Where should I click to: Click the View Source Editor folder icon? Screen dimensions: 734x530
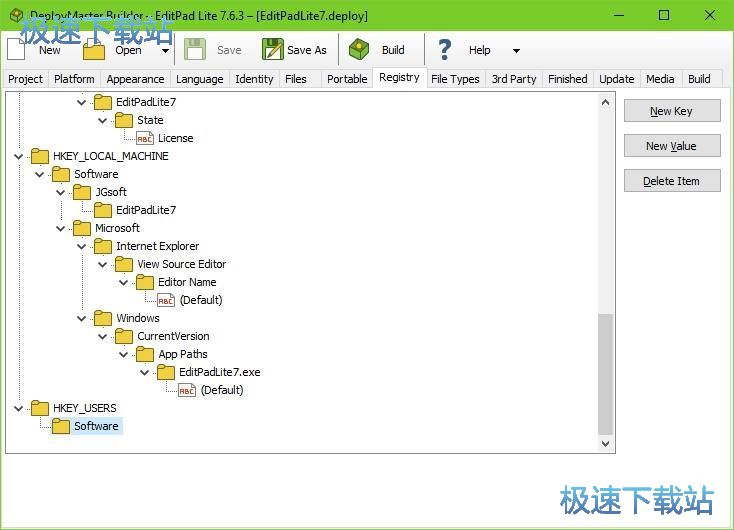point(124,264)
